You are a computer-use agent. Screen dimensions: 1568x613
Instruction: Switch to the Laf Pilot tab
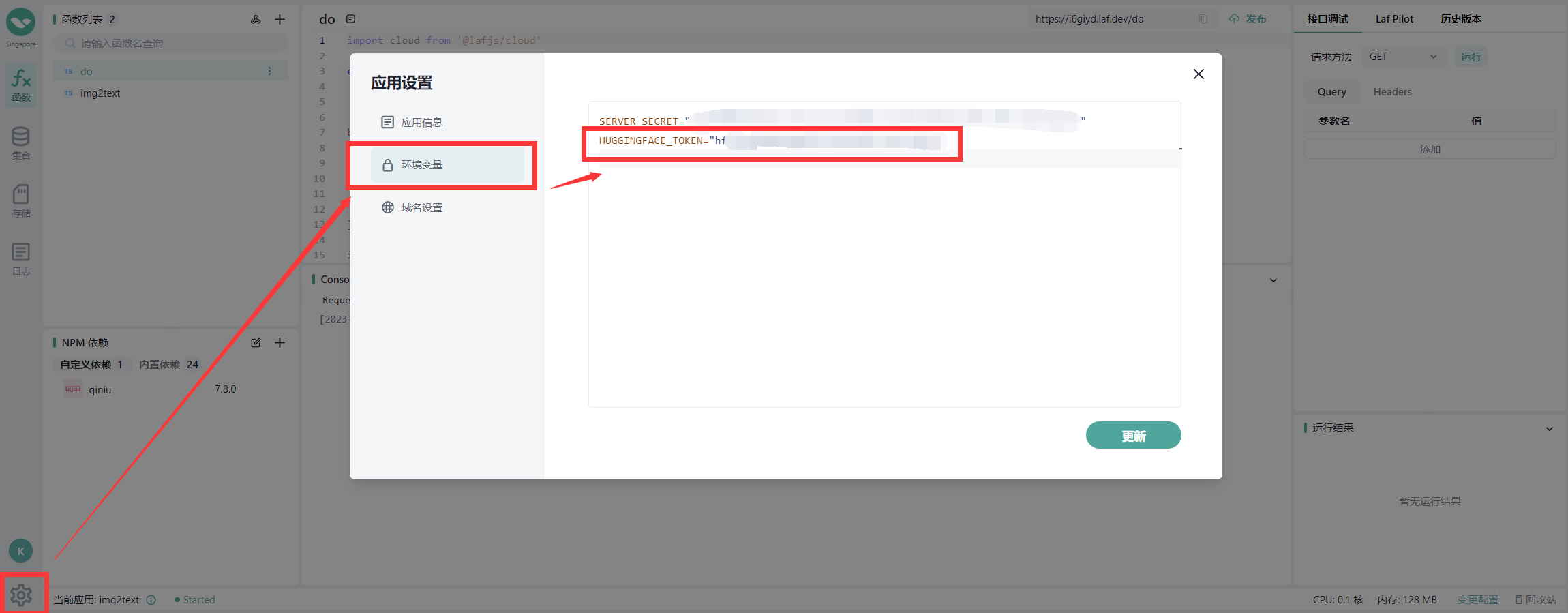click(1394, 19)
